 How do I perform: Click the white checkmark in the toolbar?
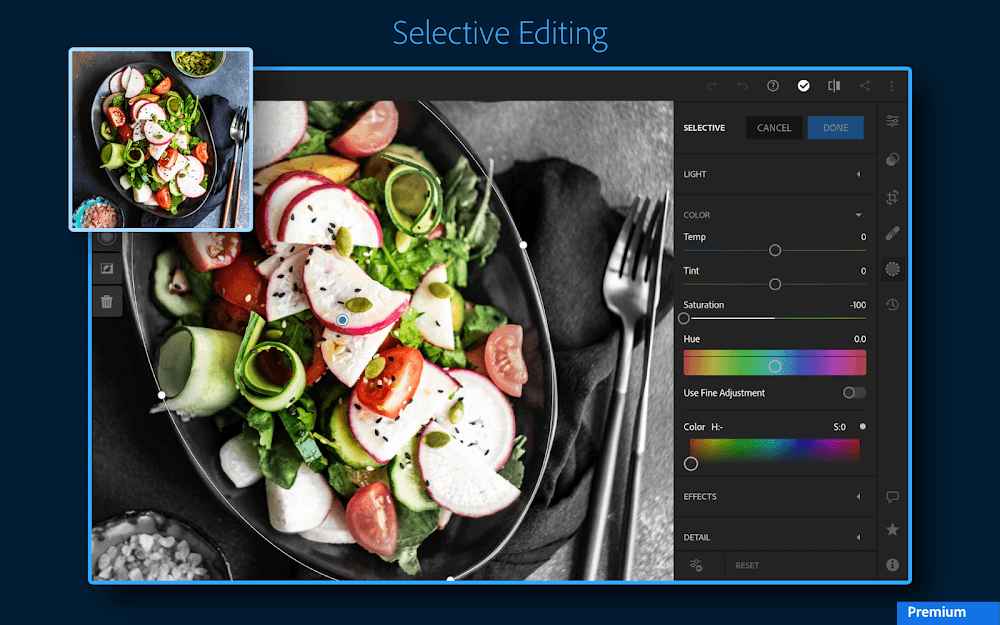(x=804, y=86)
